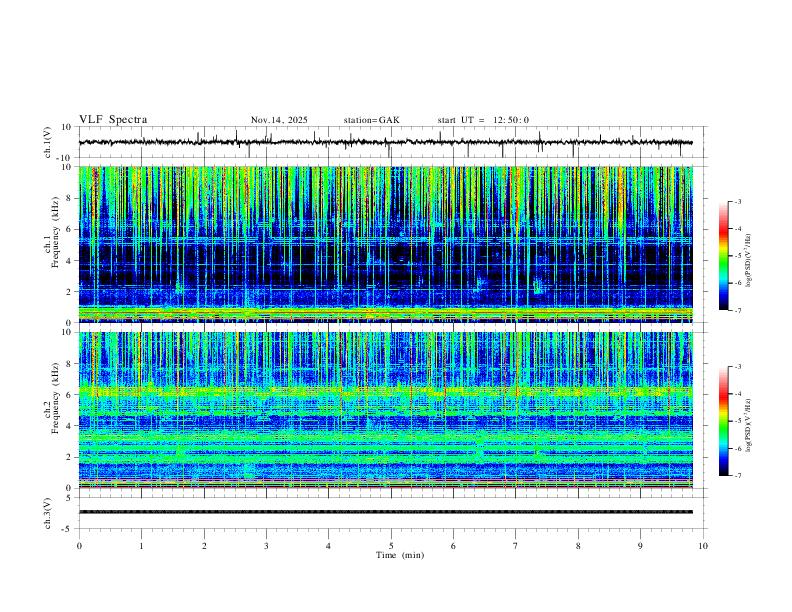Viewport: 792px width, 612px height.
Task: Select the "start UT = 12:50:0" text
Action: pos(483,120)
